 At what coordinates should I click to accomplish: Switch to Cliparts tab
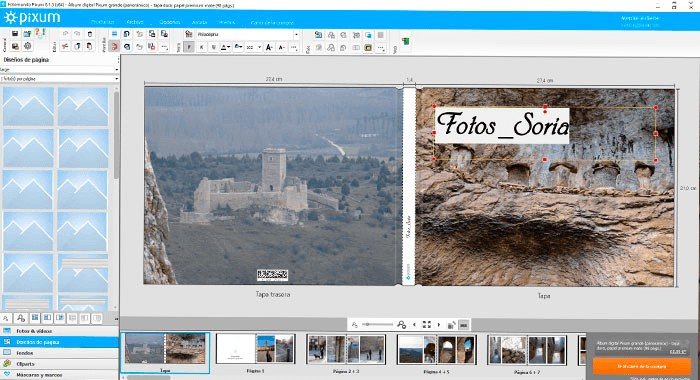tap(59, 364)
